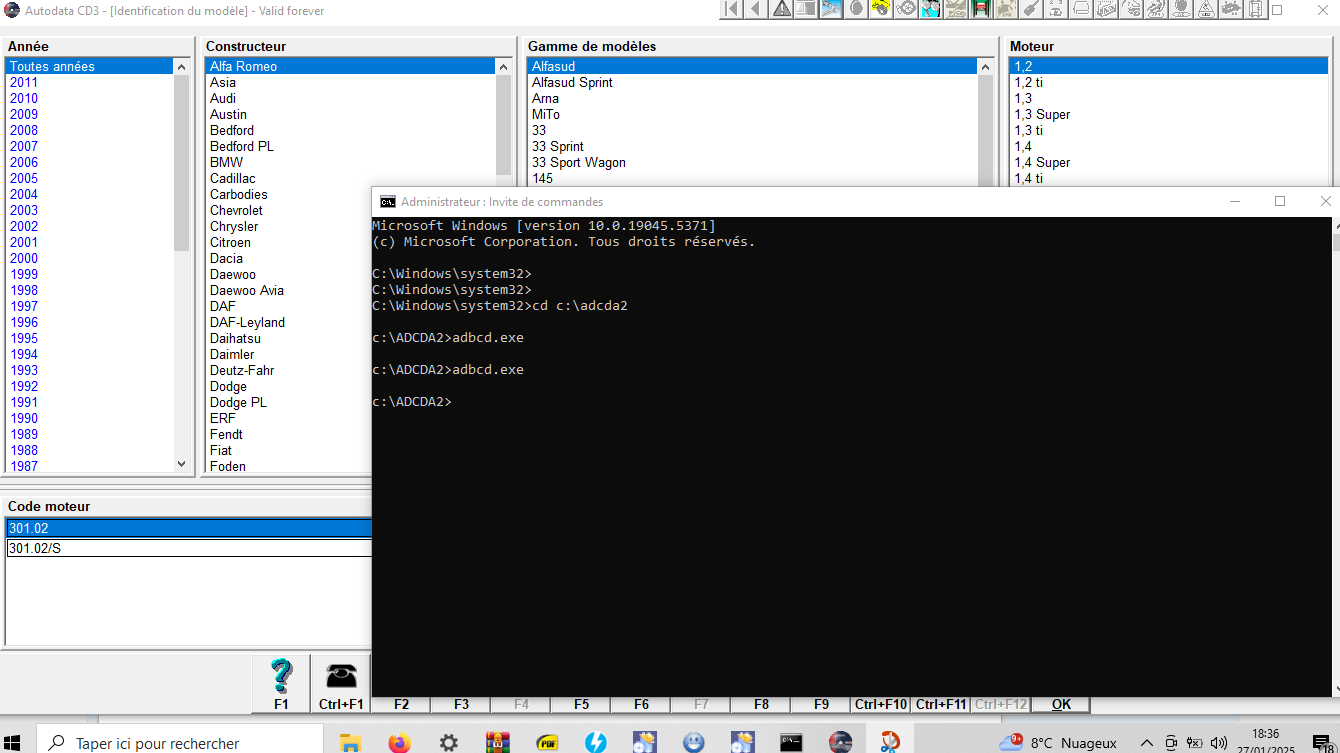The image size is (1340, 753).
Task: Open the blue smiley face taskbar app
Action: click(693, 742)
